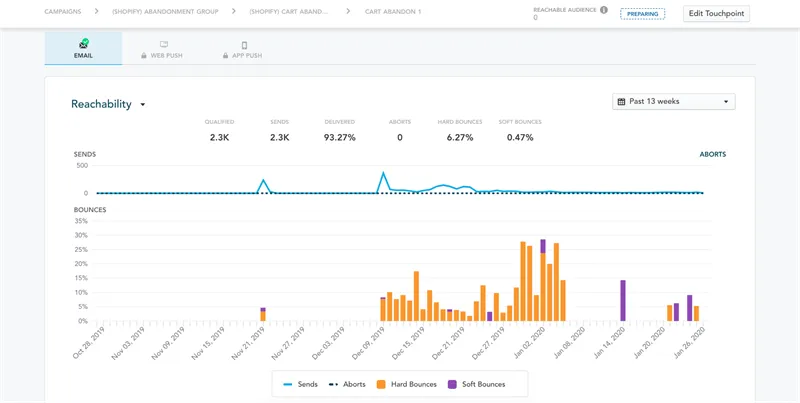Select the App Push tab
The image size is (800, 403).
[244, 48]
